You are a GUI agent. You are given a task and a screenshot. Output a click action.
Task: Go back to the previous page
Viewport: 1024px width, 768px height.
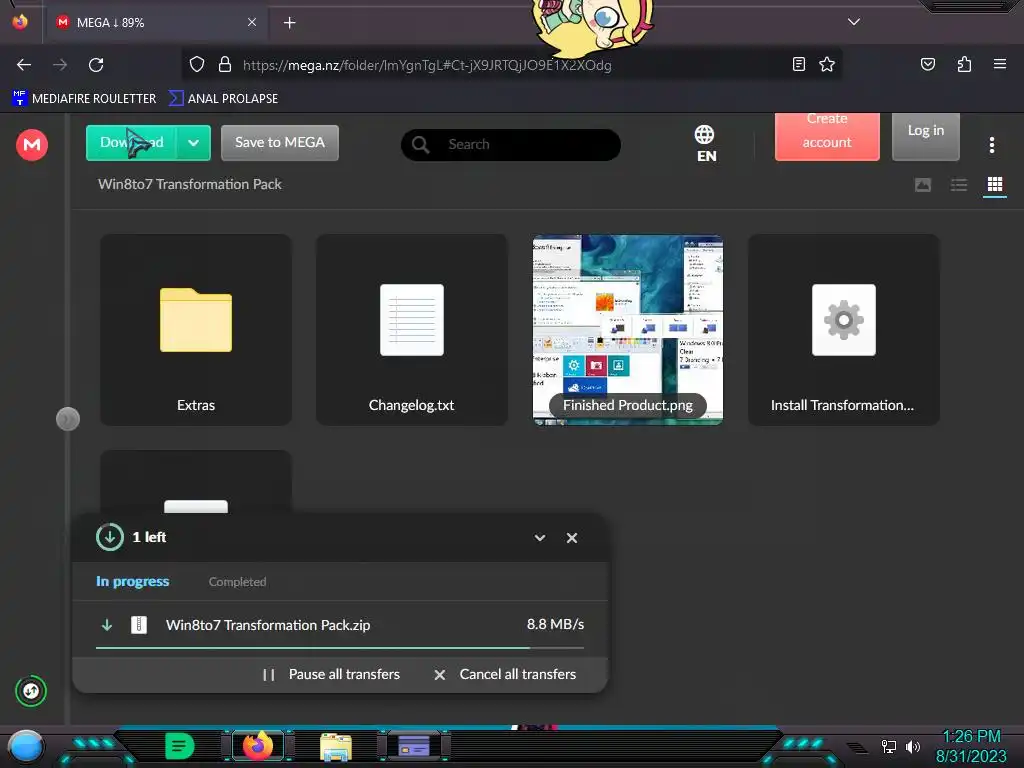[x=24, y=65]
